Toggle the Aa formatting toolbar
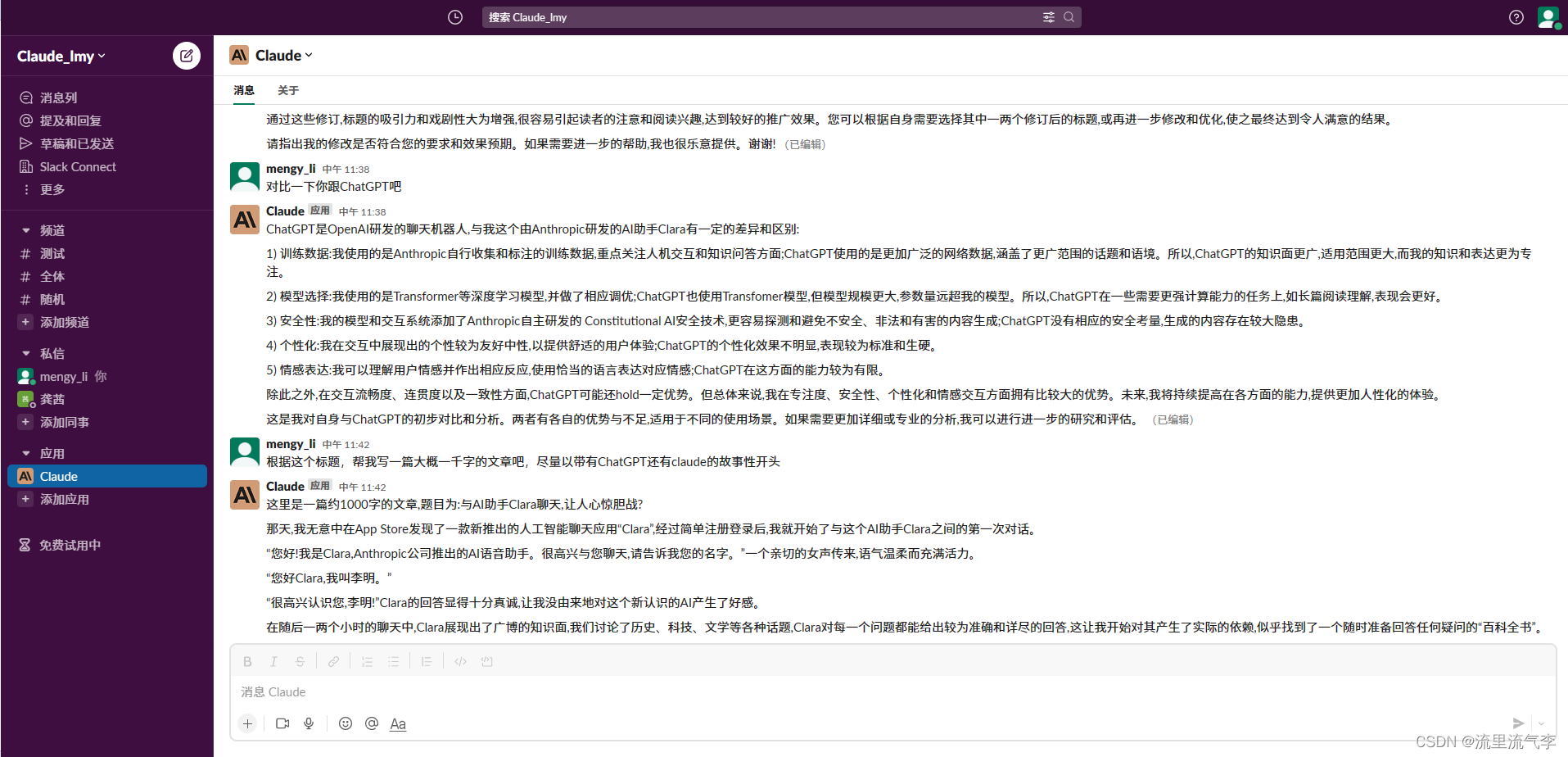This screenshot has width=1568, height=757. click(398, 724)
